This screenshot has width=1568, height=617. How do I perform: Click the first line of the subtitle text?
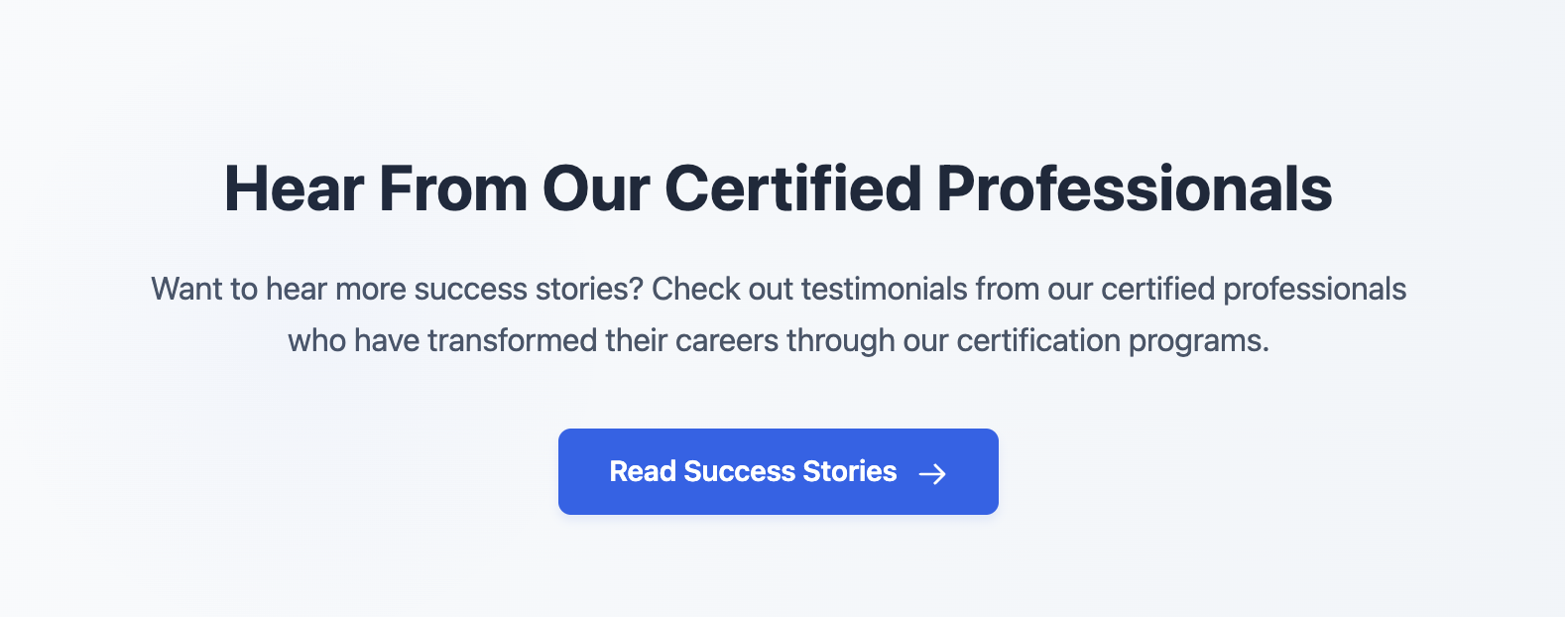[779, 289]
